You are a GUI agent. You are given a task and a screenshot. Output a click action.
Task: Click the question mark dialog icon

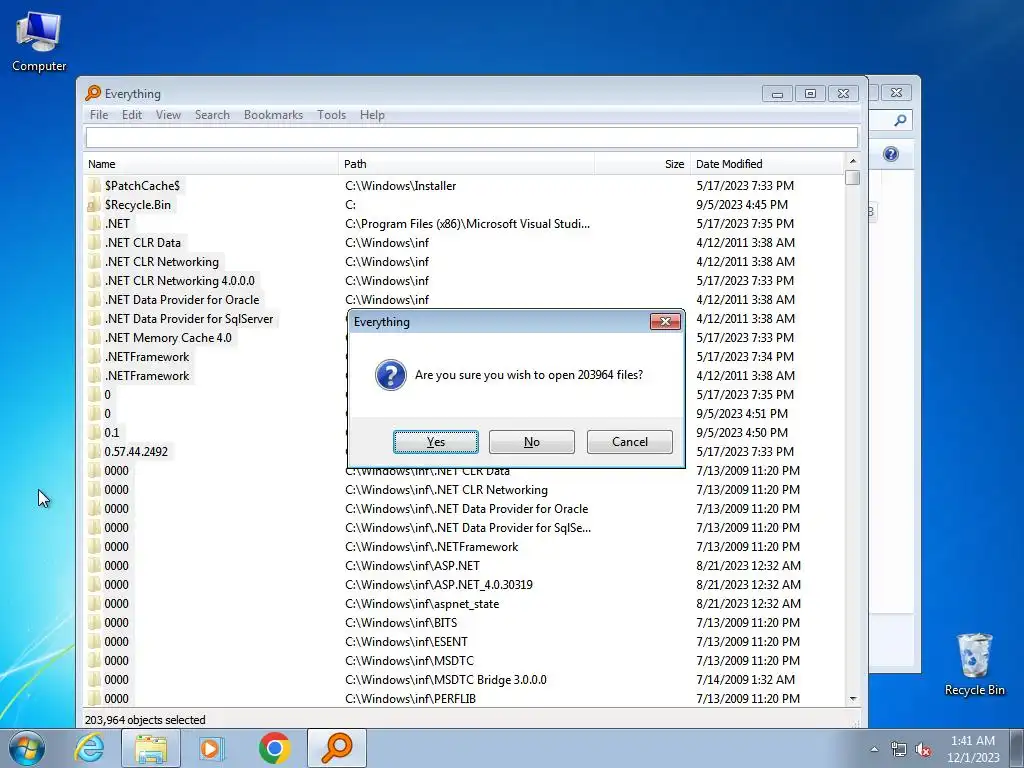pos(391,375)
